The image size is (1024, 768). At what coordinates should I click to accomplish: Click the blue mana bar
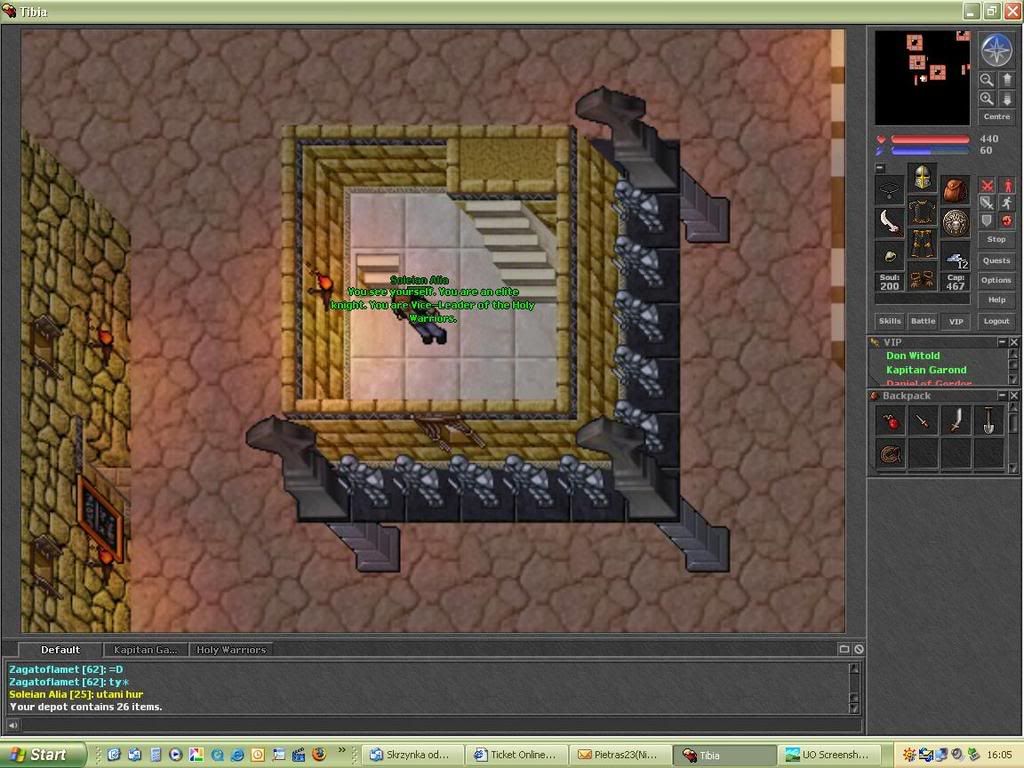click(930, 151)
